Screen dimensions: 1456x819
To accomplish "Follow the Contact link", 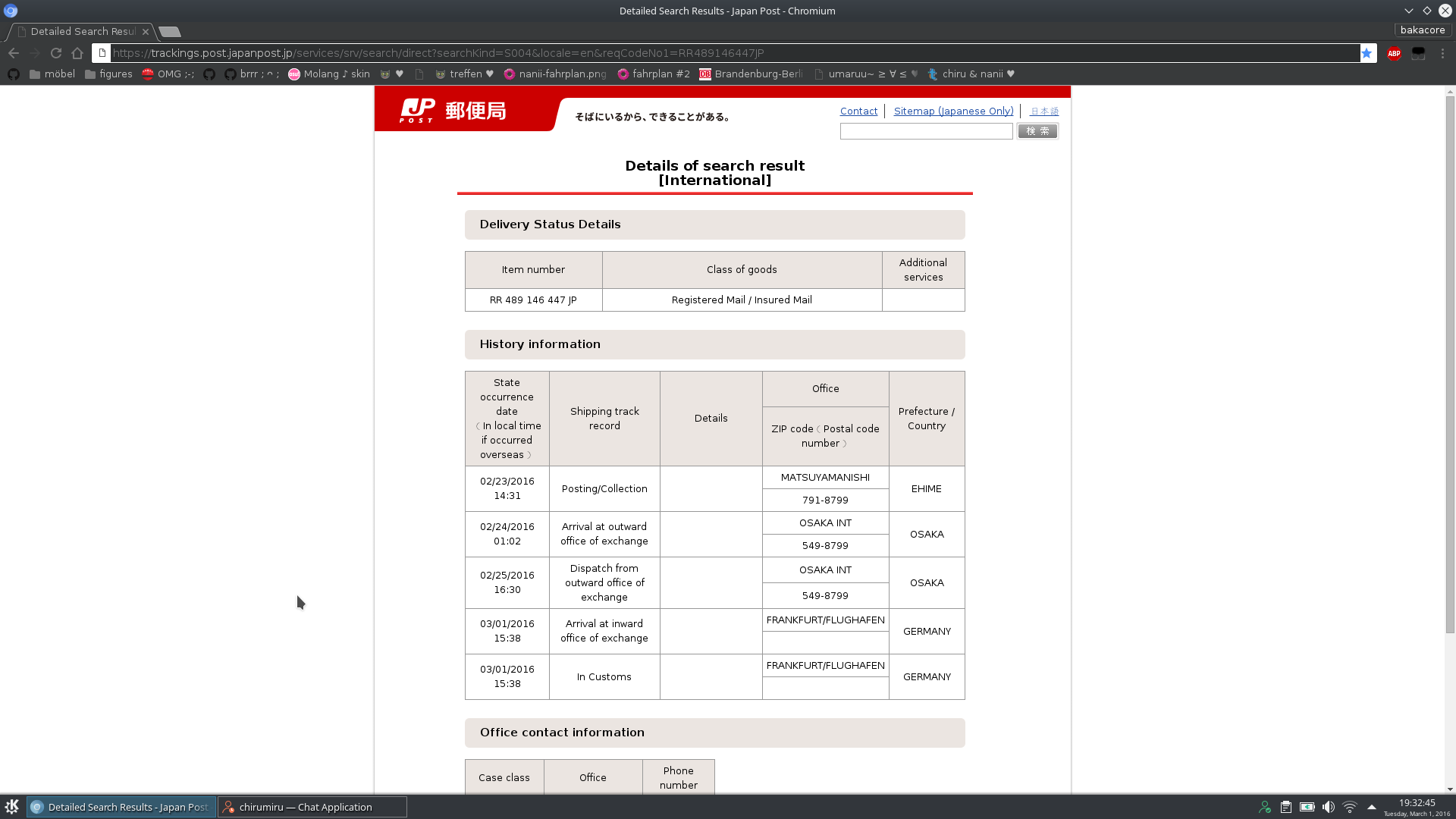I will (x=858, y=111).
